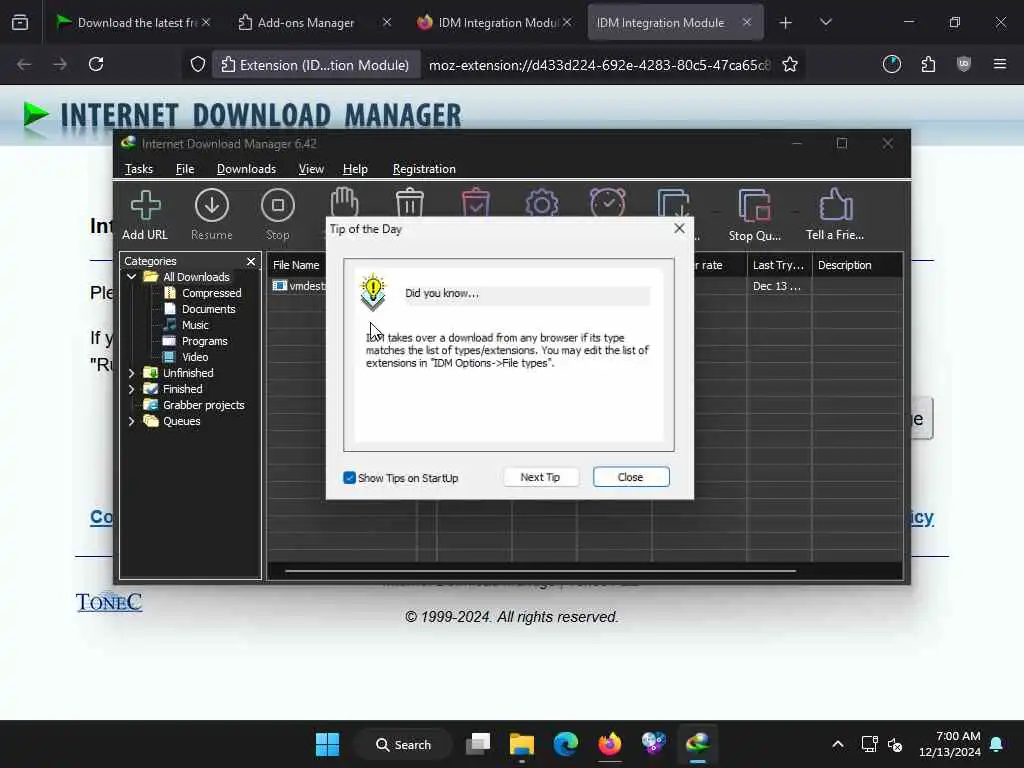Screen dimensions: 1024x768
Task: Open the Registration menu
Action: (x=424, y=169)
